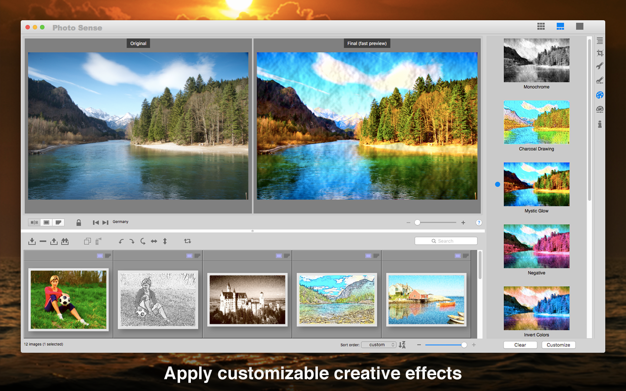Screen dimensions: 626x391
Task: Open the Sort order custom dropdown
Action: click(379, 345)
